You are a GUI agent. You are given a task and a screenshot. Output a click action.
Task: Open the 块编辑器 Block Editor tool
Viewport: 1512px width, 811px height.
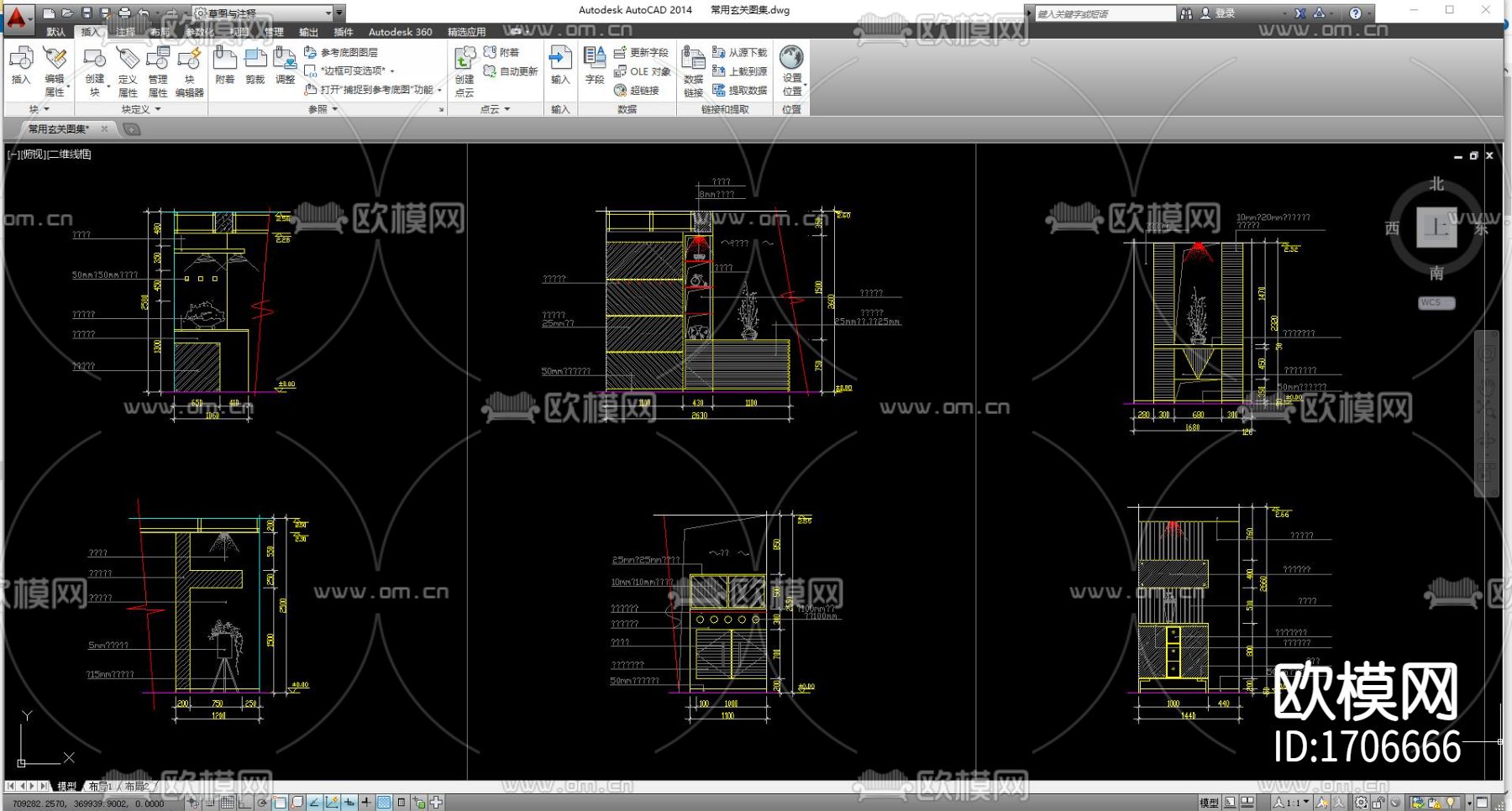(x=189, y=71)
